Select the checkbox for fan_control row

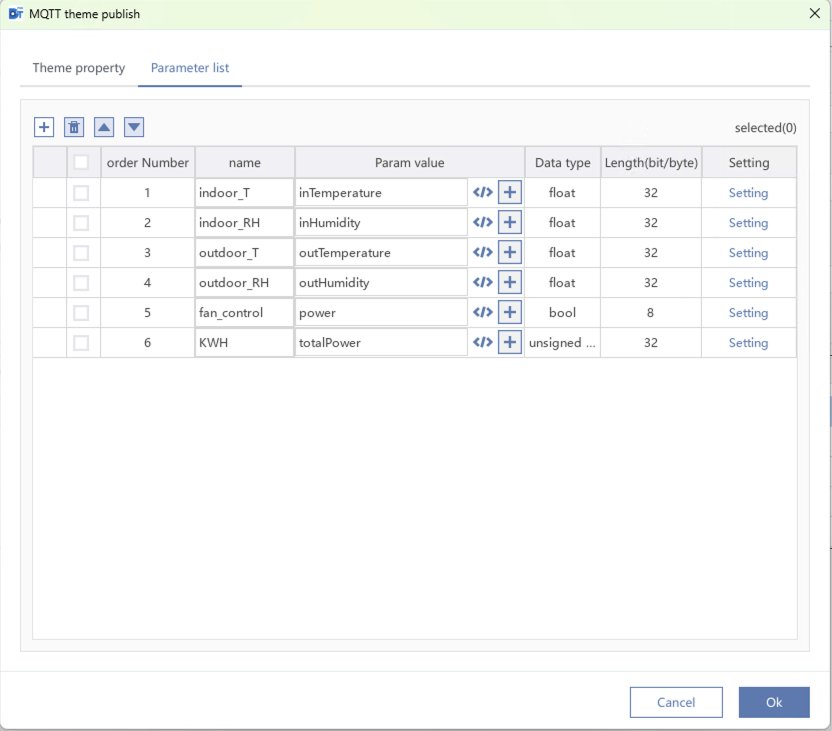[x=81, y=313]
